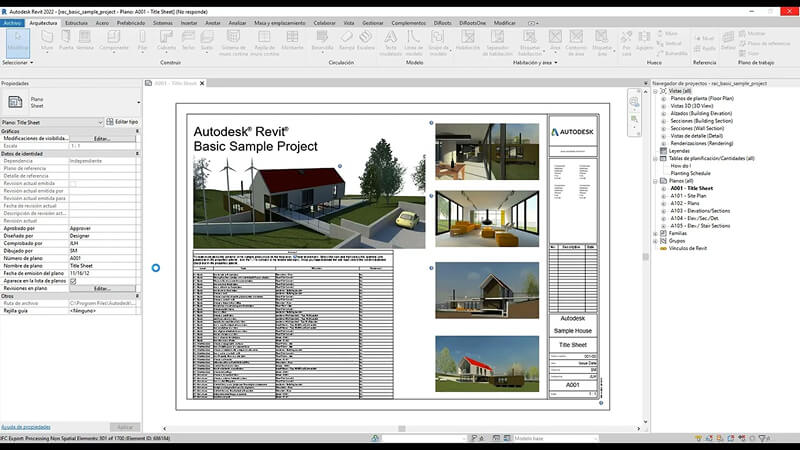Select the interior kitchen rendering thumbnail on sheet
The height and width of the screenshot is (450, 800).
(487, 152)
